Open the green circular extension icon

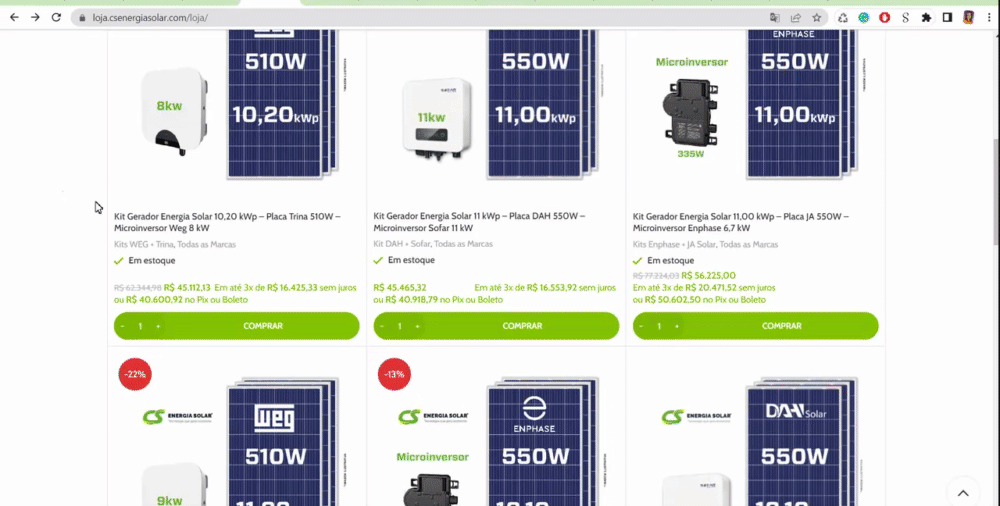[x=864, y=18]
